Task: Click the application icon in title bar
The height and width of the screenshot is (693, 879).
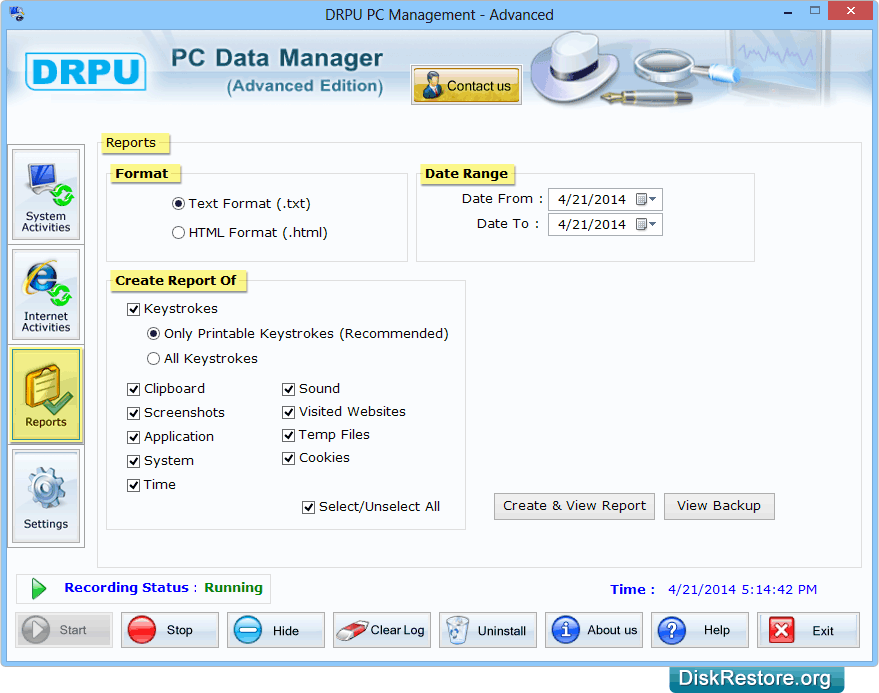Action: [17, 13]
